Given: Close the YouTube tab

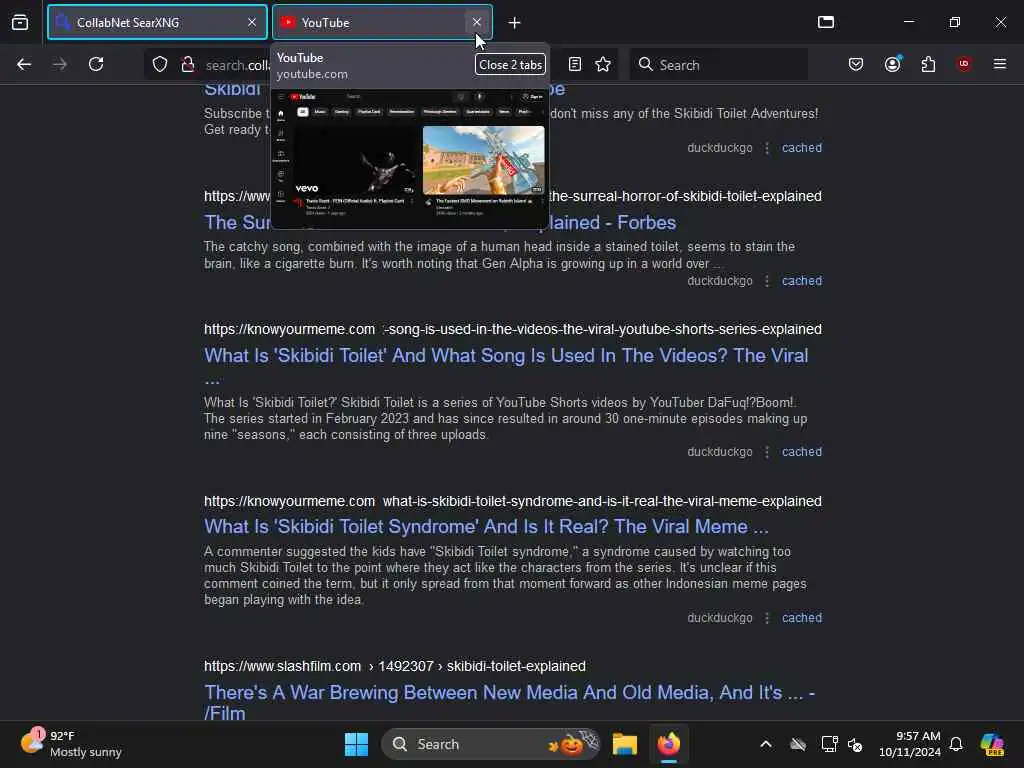Looking at the screenshot, I should [477, 22].
